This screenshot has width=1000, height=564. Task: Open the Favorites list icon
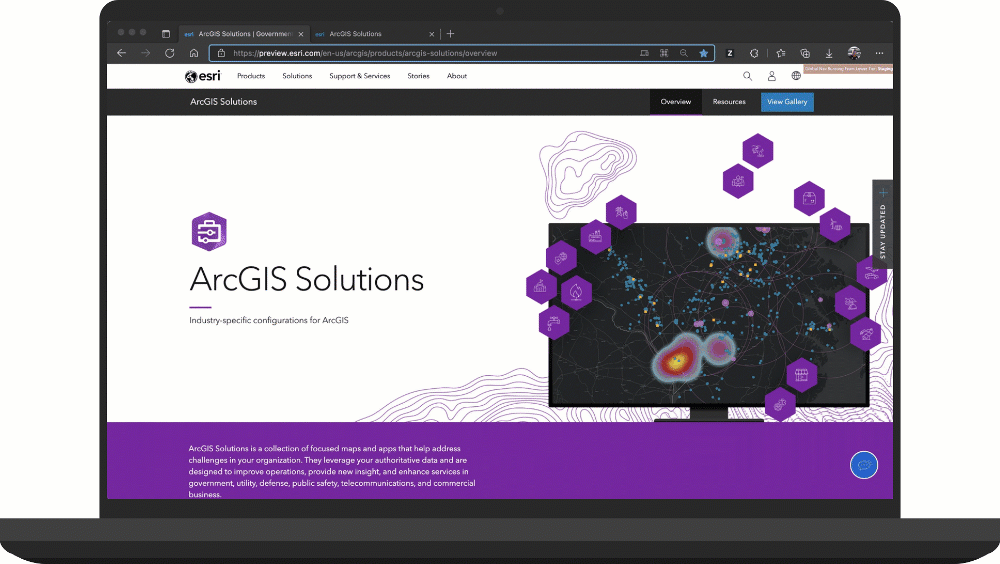pyautogui.click(x=781, y=53)
